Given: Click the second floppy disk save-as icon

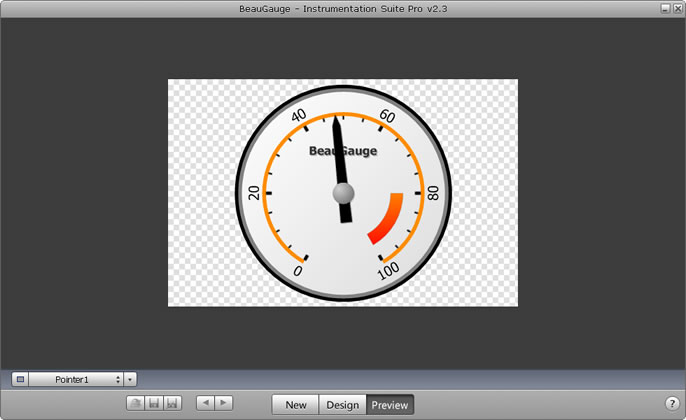Looking at the screenshot, I should tap(172, 403).
